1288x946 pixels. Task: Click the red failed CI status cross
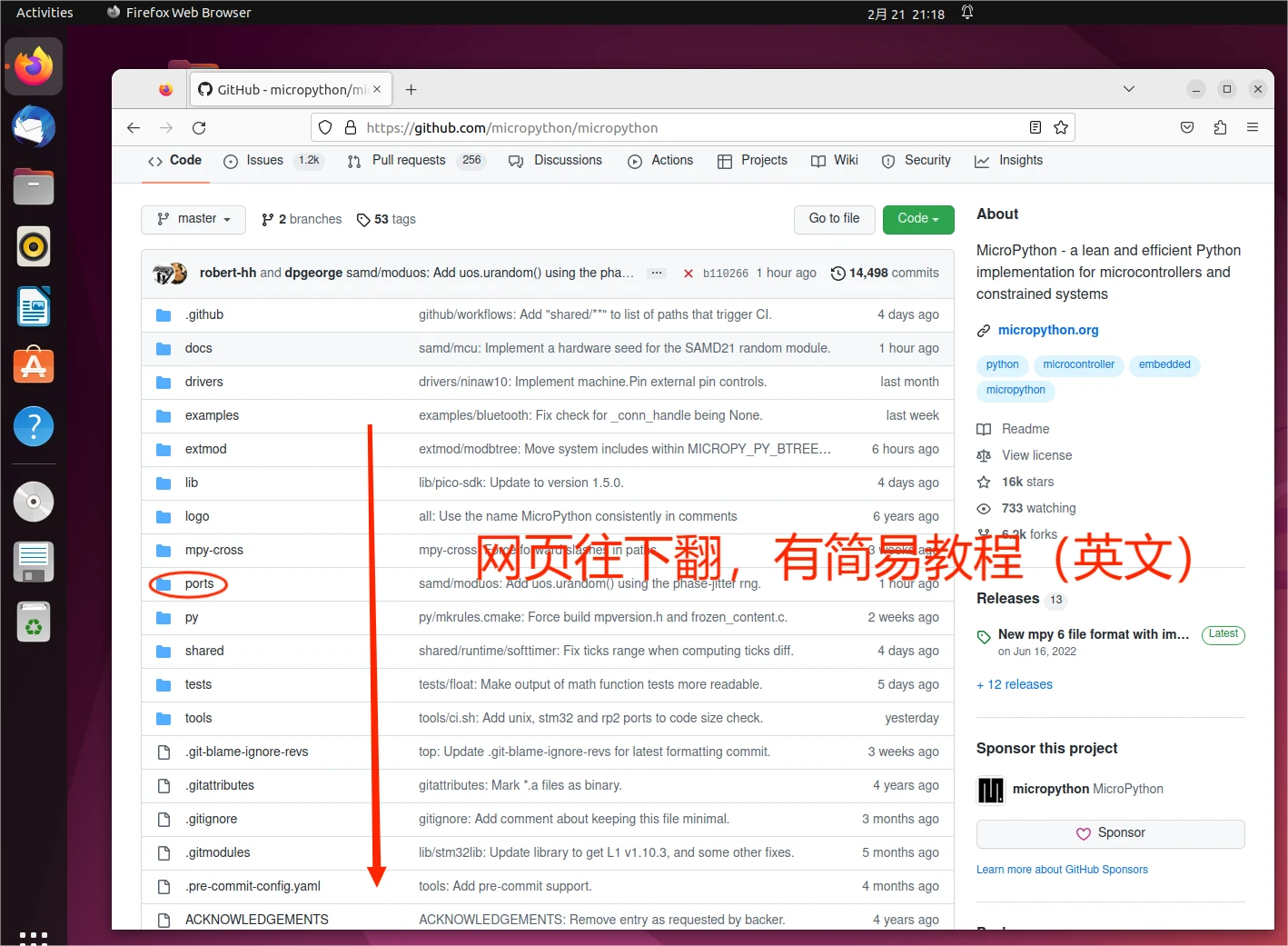tap(689, 274)
